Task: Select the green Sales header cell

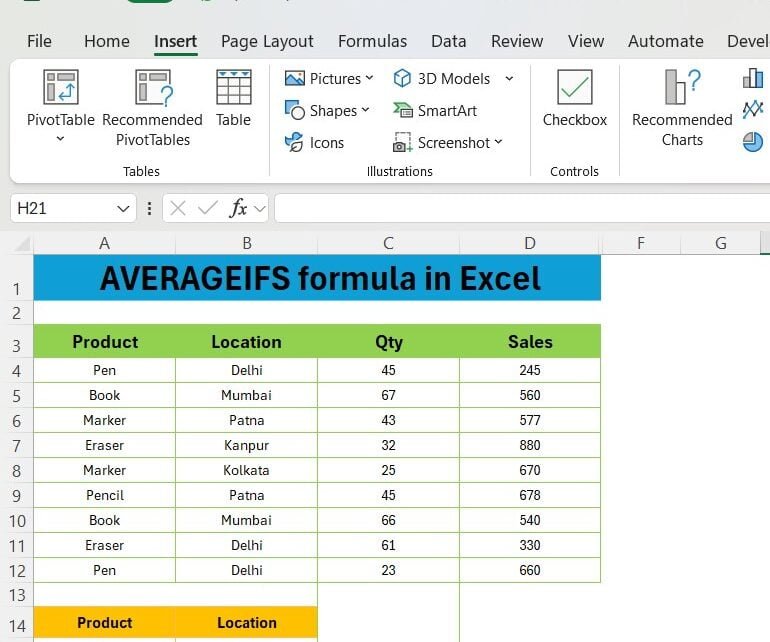Action: [529, 342]
